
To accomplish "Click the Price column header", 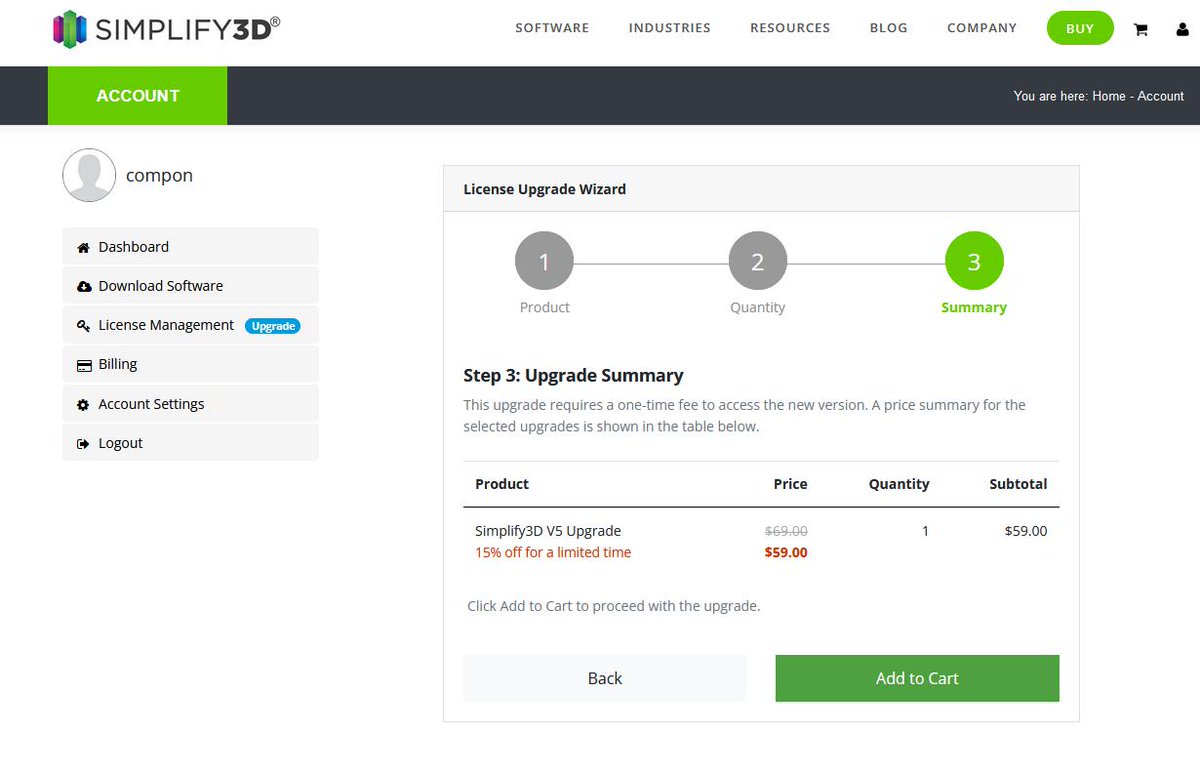I will (x=790, y=484).
